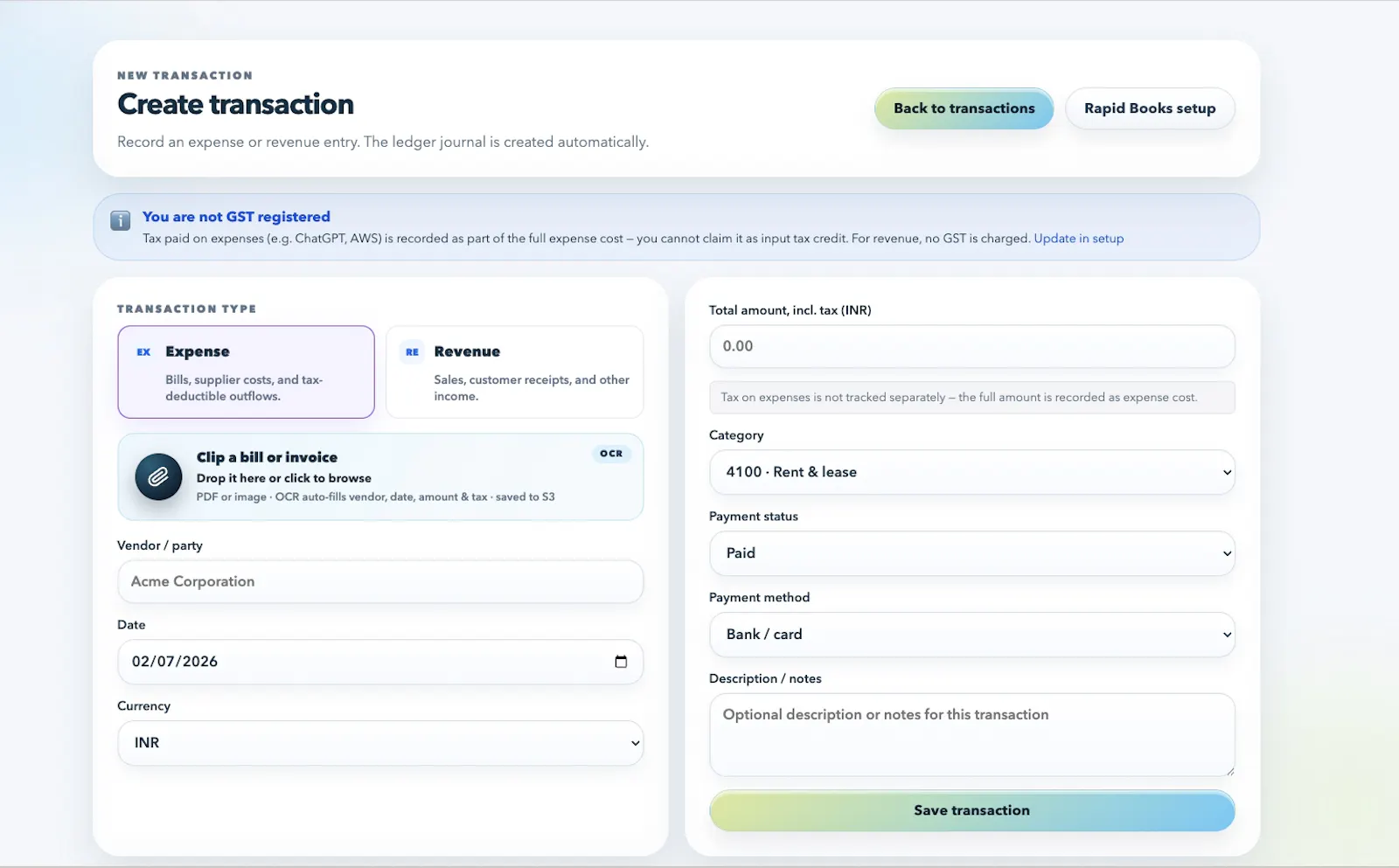This screenshot has width=1399, height=868.
Task: Open the Currency INR dropdown
Action: (380, 743)
